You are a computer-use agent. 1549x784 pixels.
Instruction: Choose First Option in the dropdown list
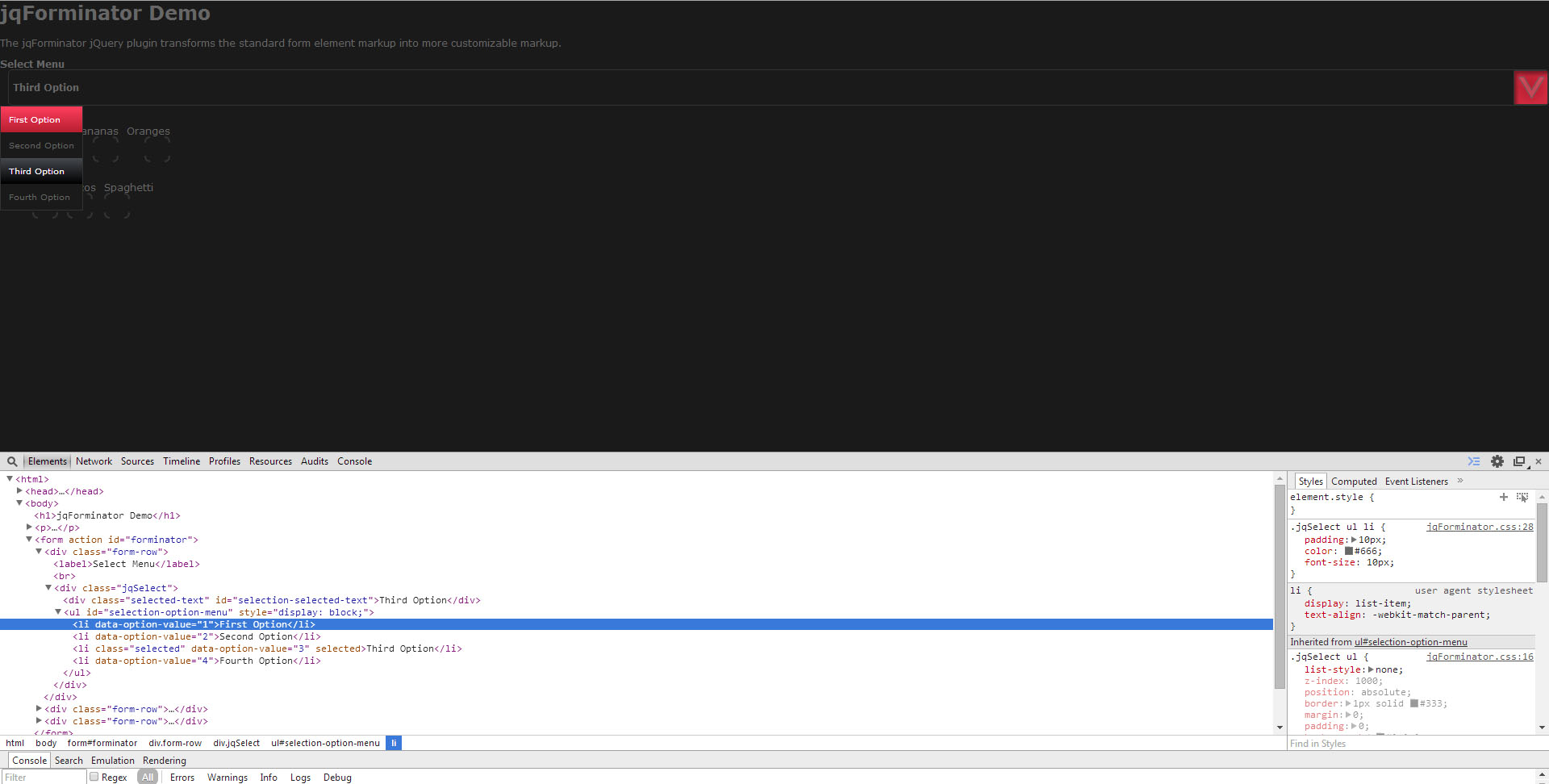point(41,119)
